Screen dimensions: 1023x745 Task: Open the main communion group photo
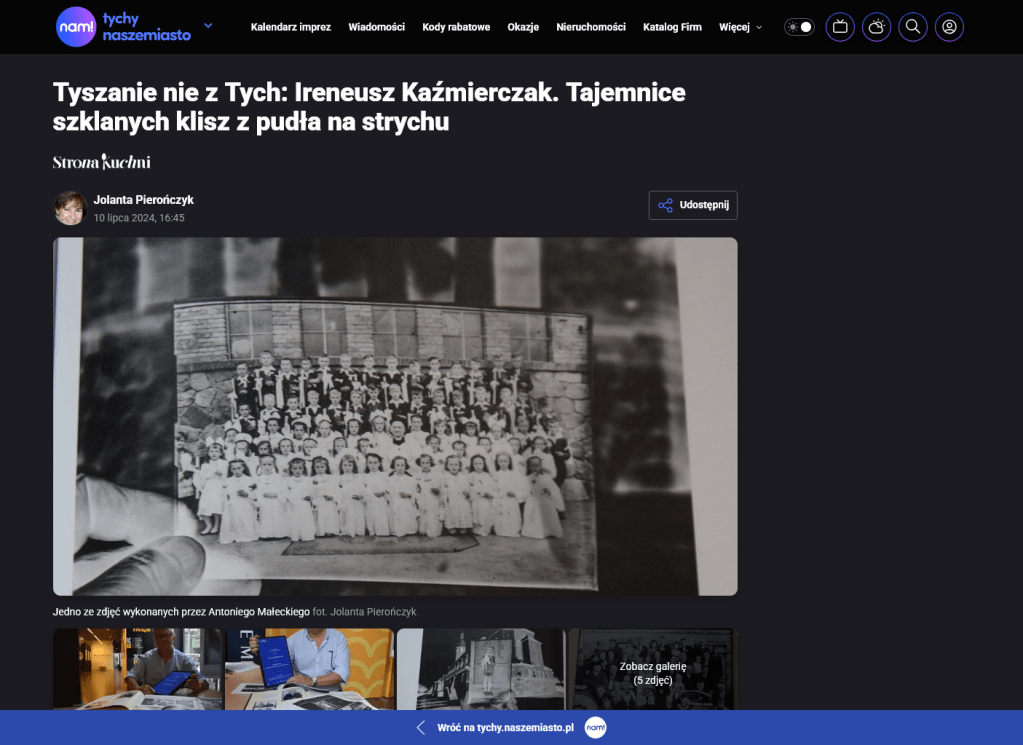pyautogui.click(x=395, y=416)
